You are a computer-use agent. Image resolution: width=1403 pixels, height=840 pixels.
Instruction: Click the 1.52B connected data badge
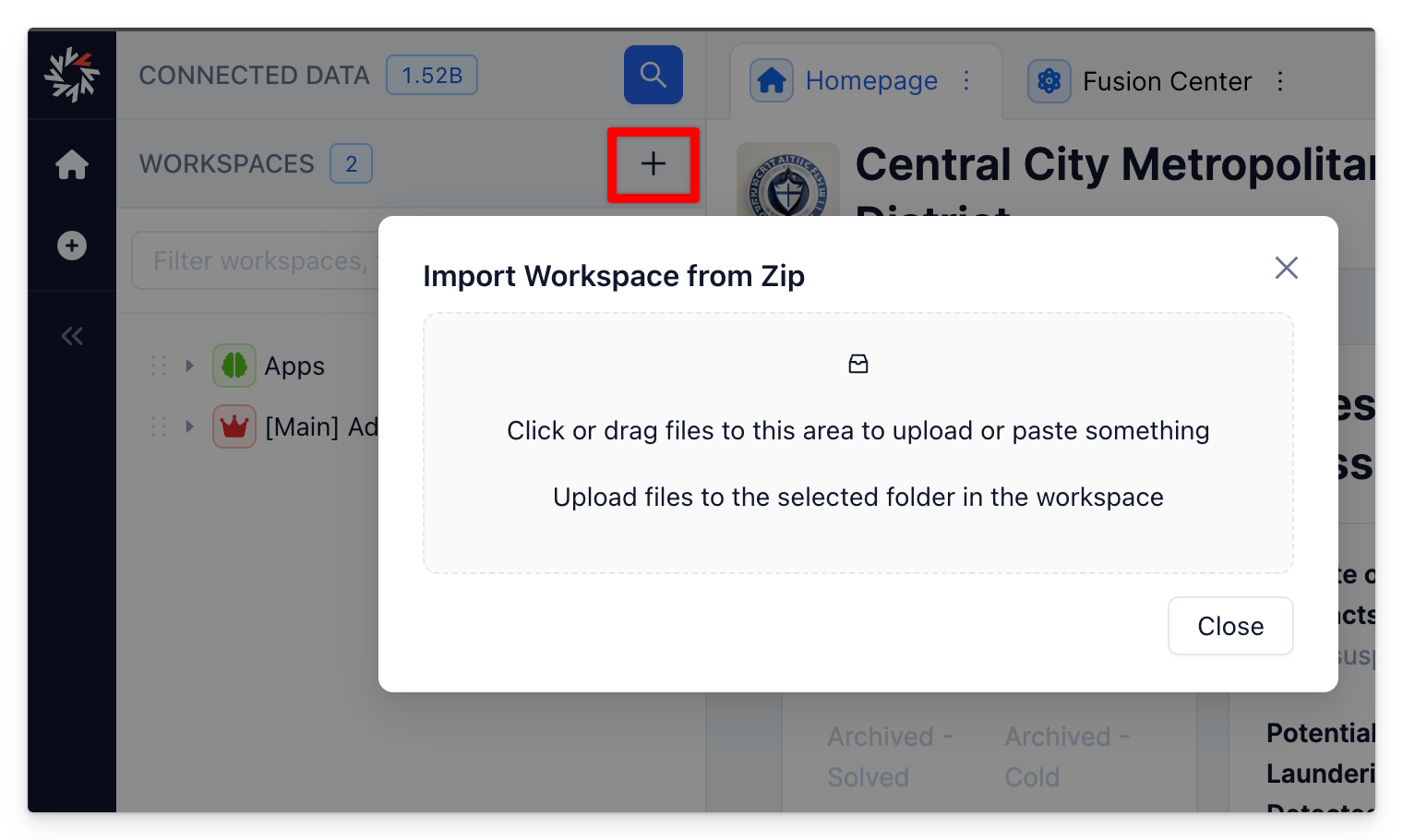click(431, 75)
